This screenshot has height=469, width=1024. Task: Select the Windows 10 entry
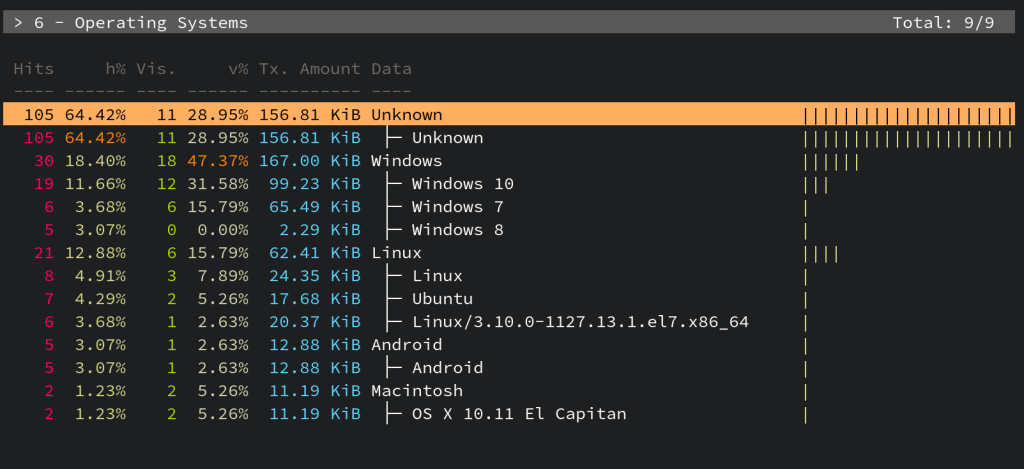click(x=462, y=184)
